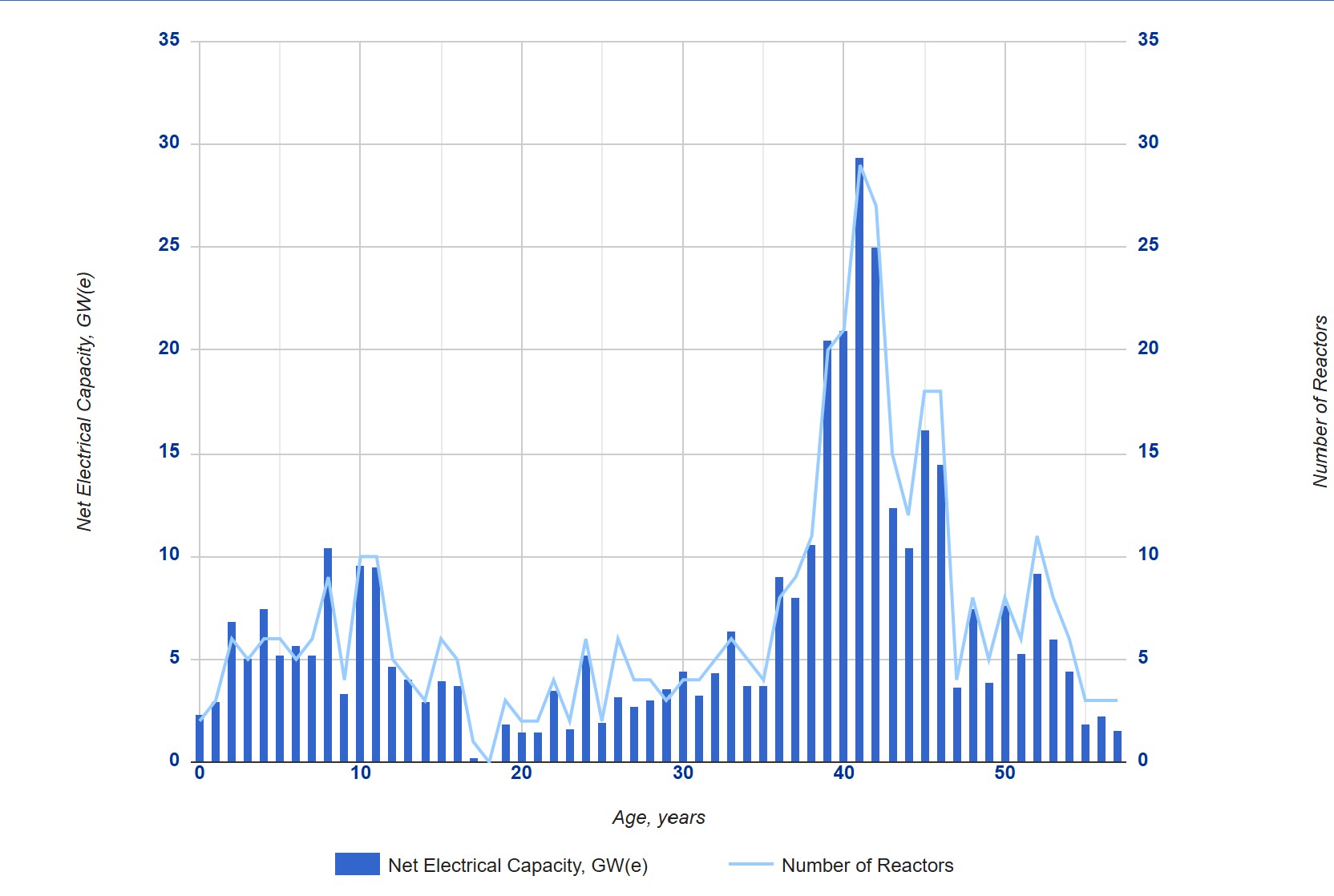1334x896 pixels.
Task: Toggle the 'Net Electrical Capacity, GW(e)' legend label
Action: pos(517,866)
